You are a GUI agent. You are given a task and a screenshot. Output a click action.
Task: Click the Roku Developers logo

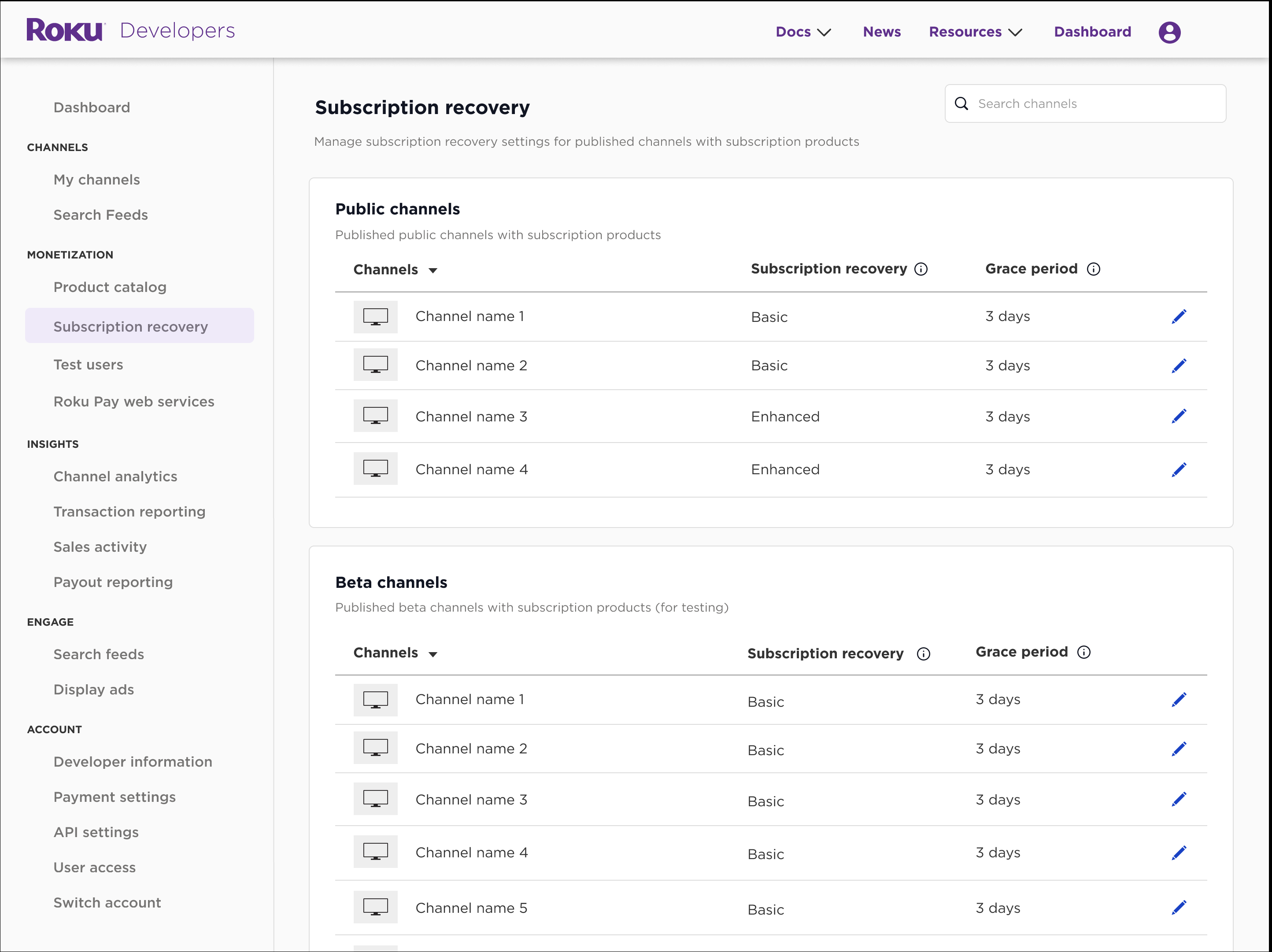[x=130, y=30]
